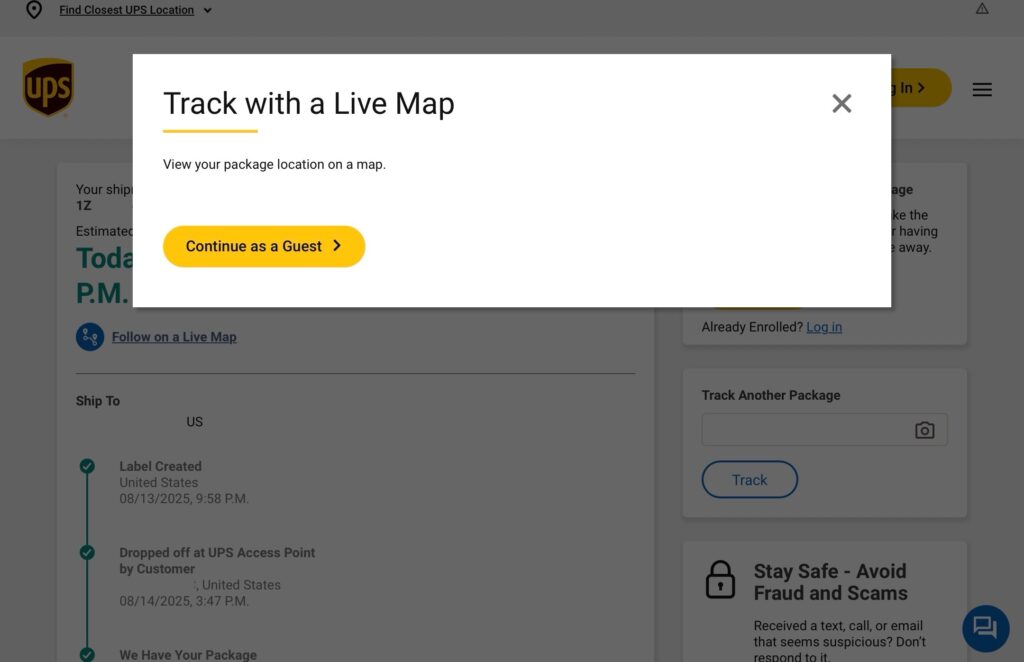Open the hamburger menu

pos(982,89)
